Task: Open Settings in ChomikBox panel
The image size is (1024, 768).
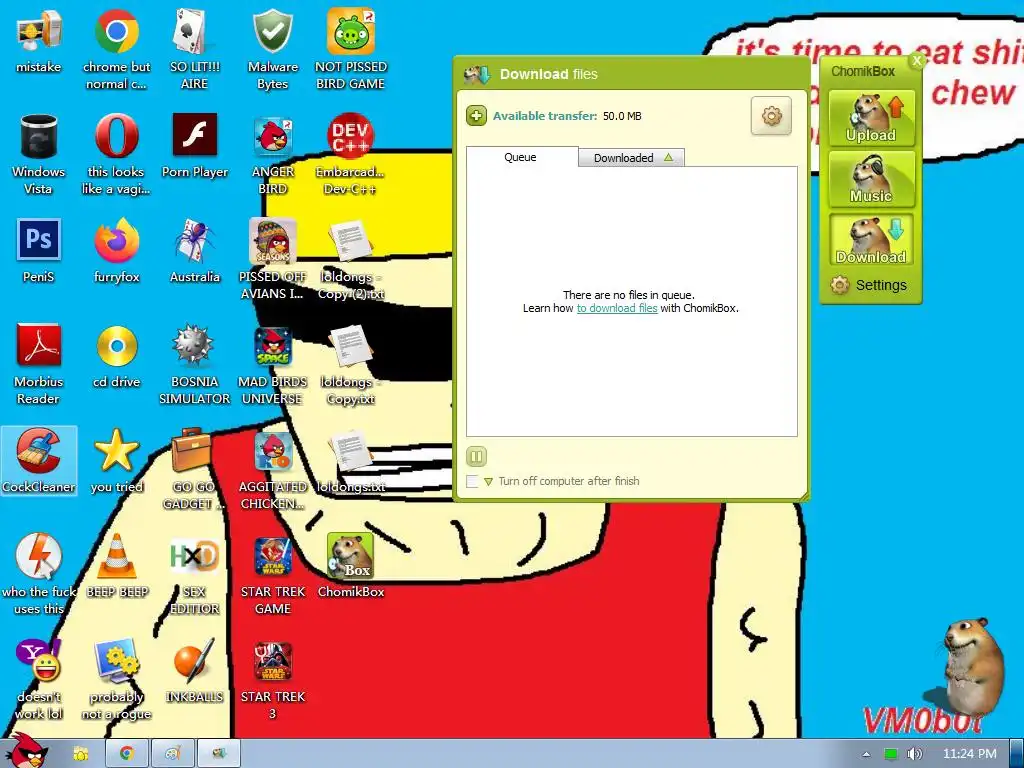Action: (x=869, y=285)
